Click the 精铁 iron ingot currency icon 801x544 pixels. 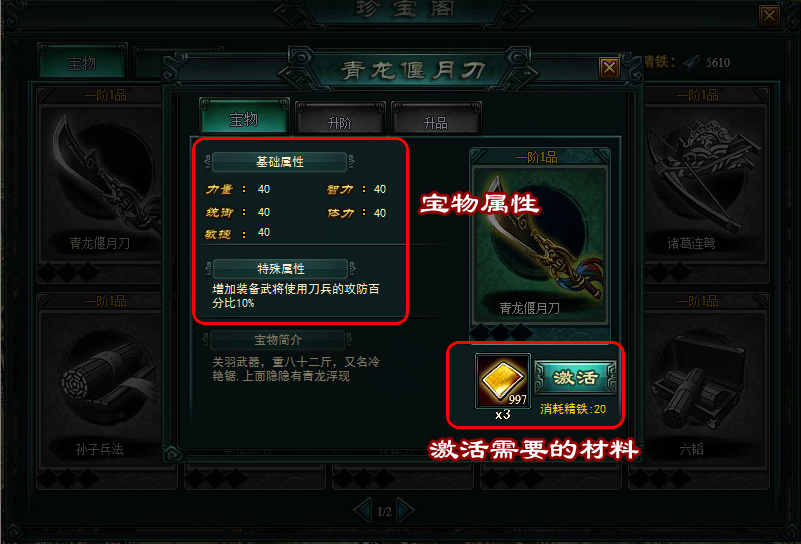click(692, 63)
